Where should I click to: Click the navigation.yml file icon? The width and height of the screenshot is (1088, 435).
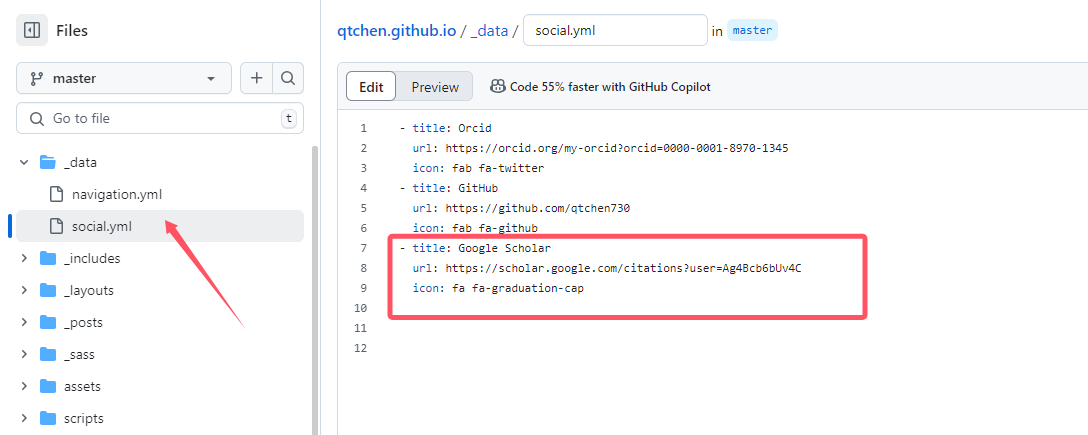point(57,194)
